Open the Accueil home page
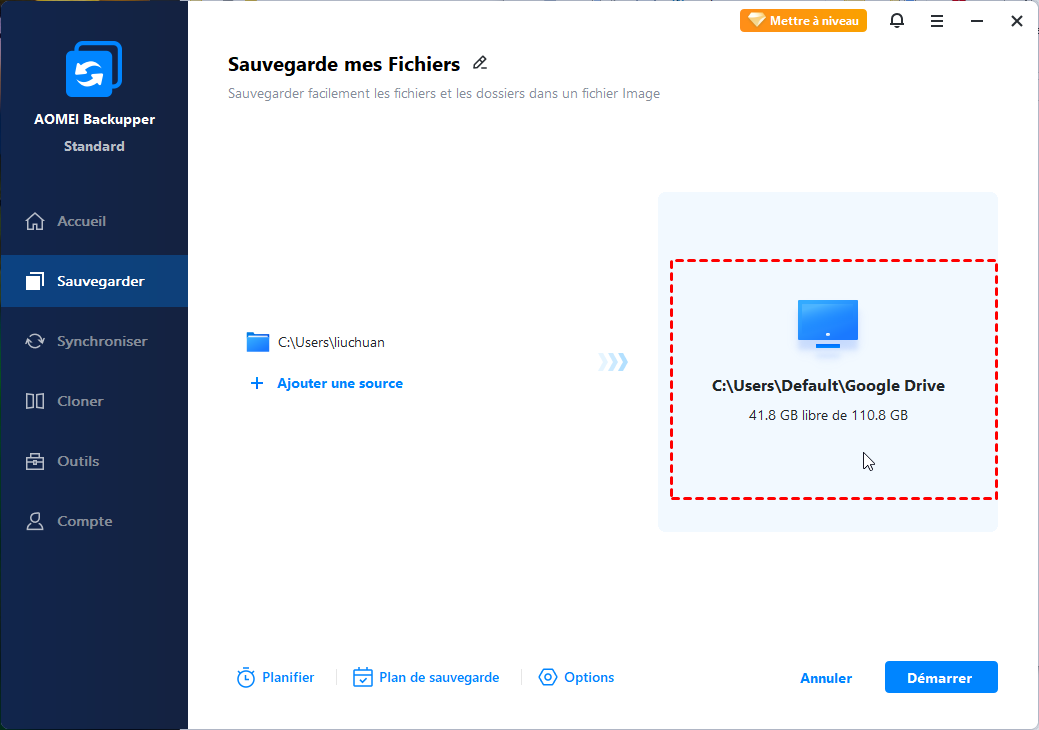1039x730 pixels. pyautogui.click(x=94, y=221)
